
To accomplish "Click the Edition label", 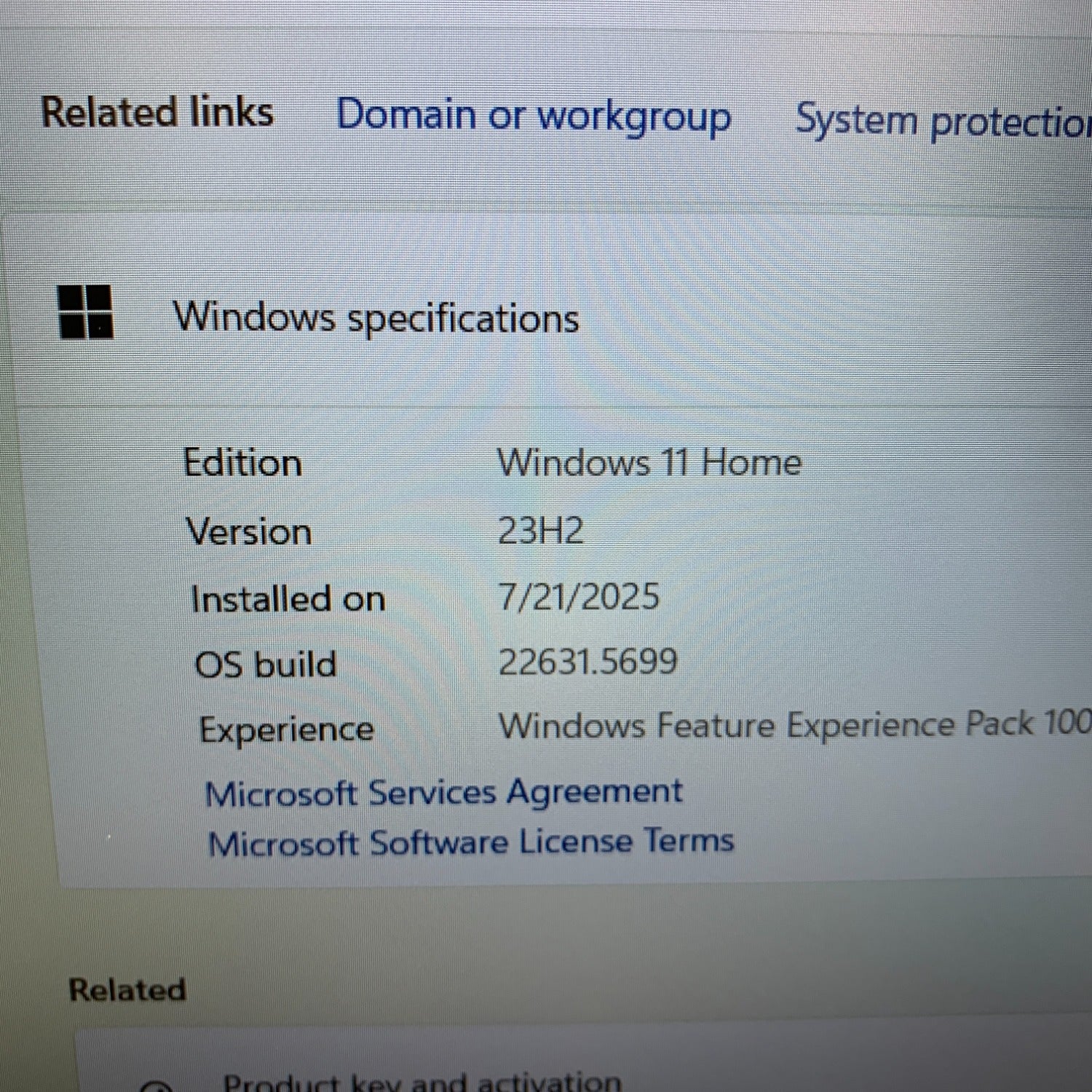I will point(242,463).
